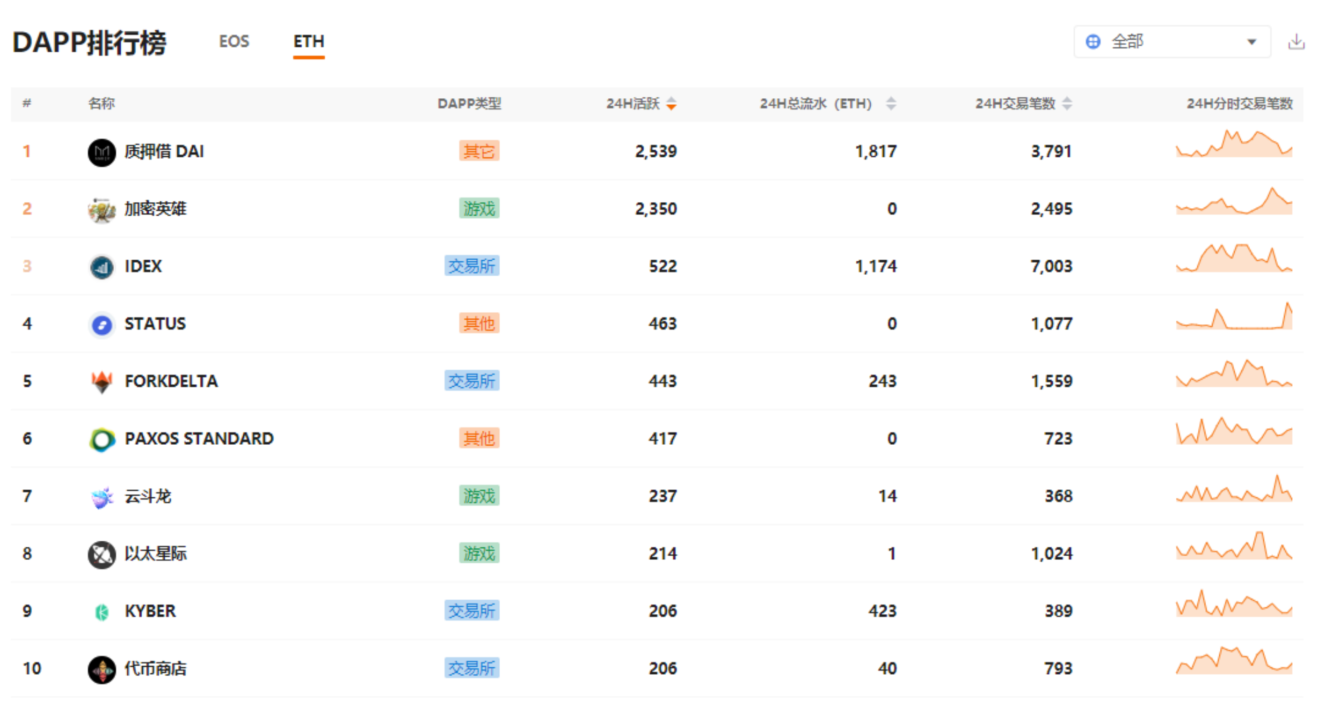The width and height of the screenshot is (1320, 703).
Task: Click the 加密英雄 transaction sparkline chart
Action: [x=1234, y=201]
